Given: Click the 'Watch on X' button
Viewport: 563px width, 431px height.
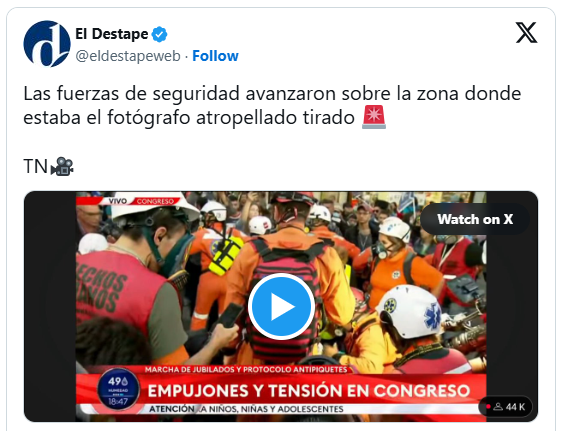Looking at the screenshot, I should tap(475, 219).
